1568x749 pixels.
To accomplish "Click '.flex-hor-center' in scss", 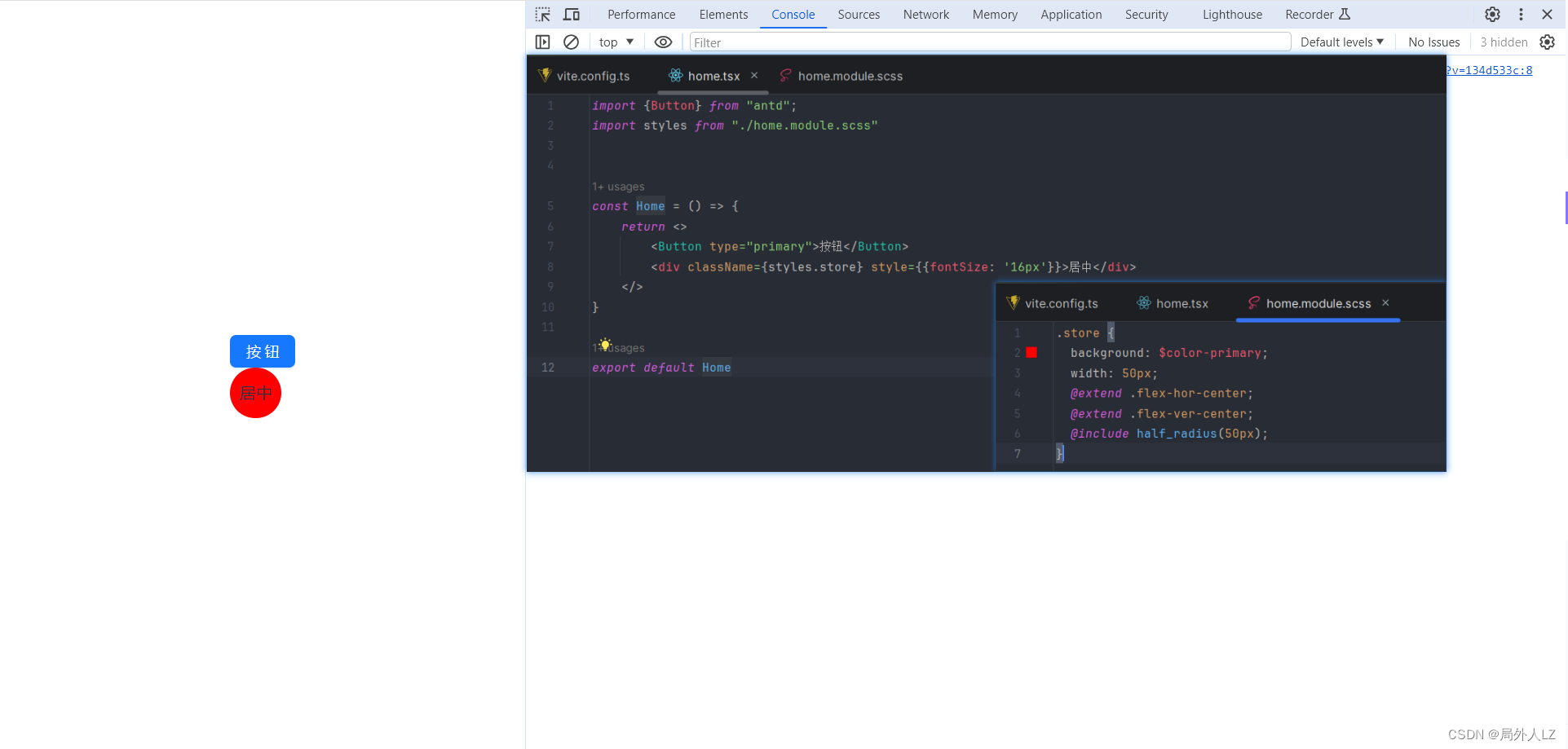I will [x=1188, y=393].
